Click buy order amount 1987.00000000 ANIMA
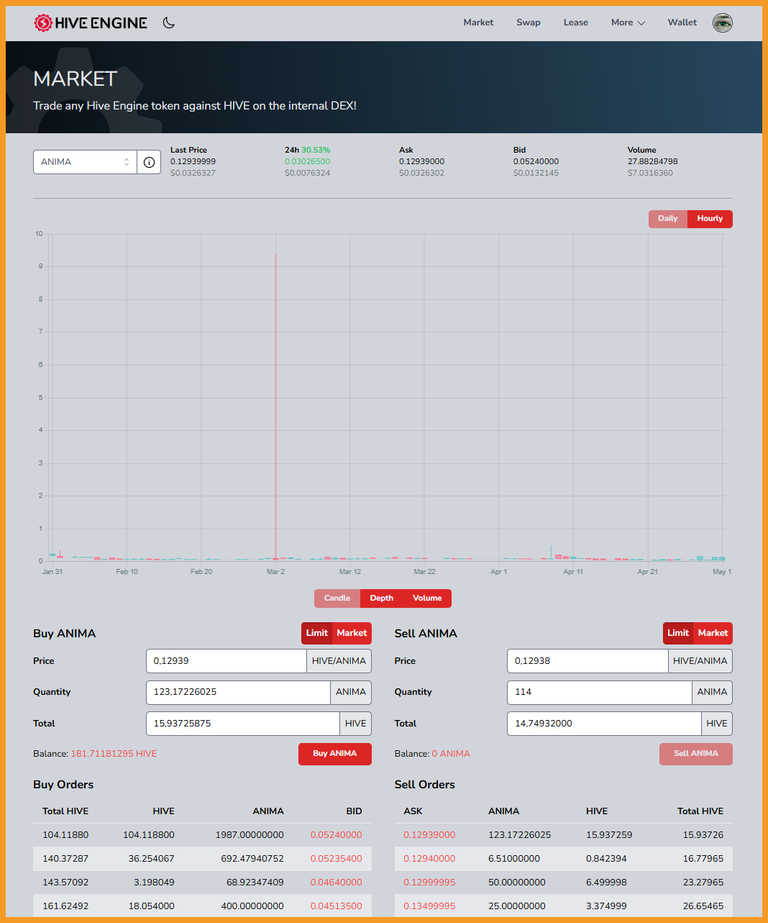Screen dimensions: 768x923 click(x=250, y=835)
